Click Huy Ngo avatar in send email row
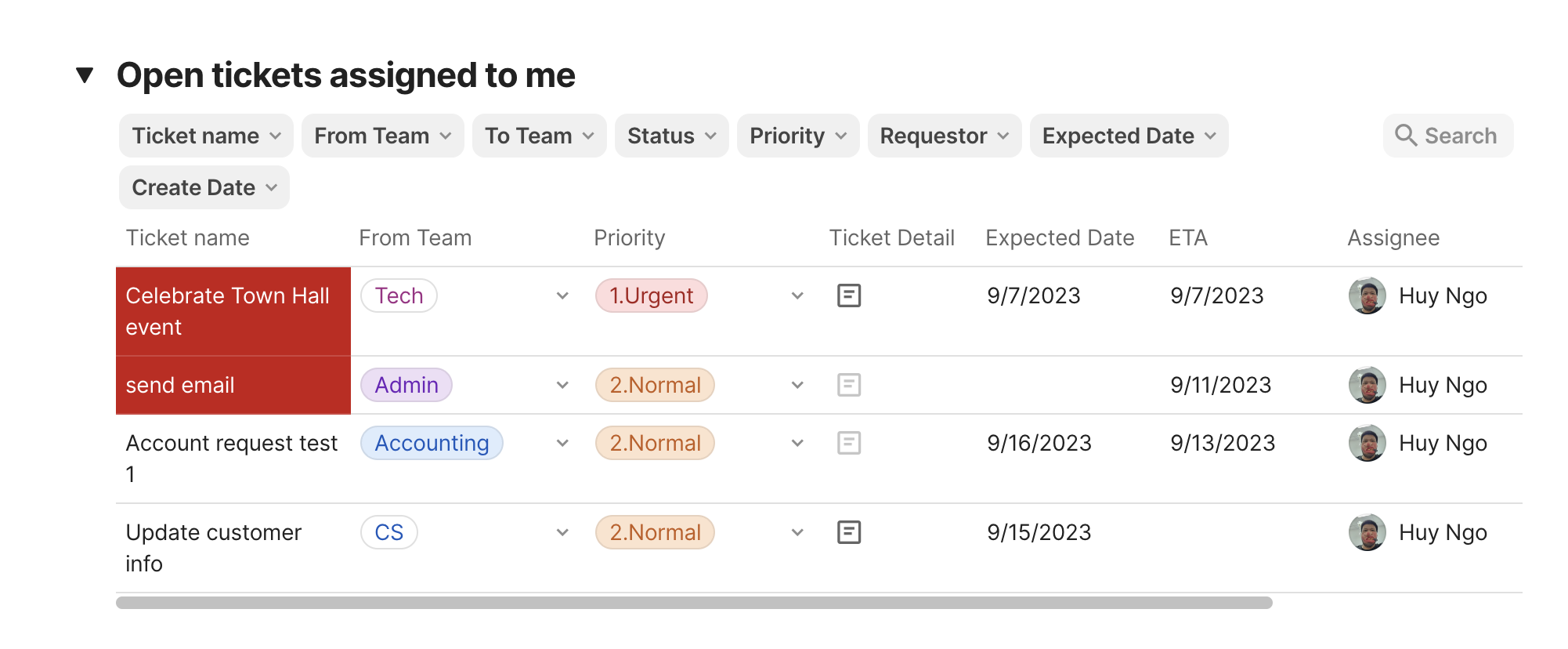Image resolution: width=1568 pixels, height=649 pixels. (x=1367, y=385)
